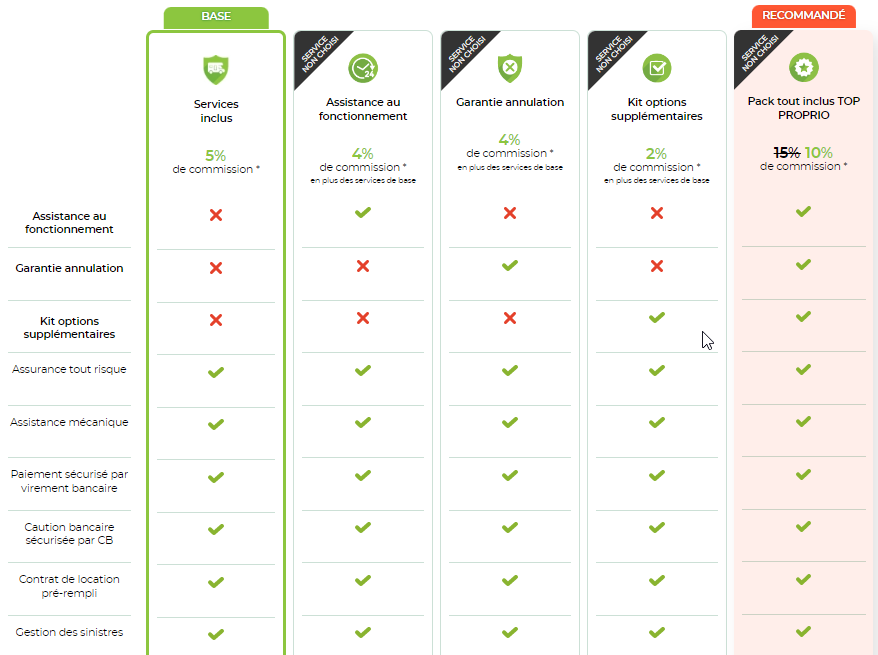
Task: Toggle the Service non choisi ribbon on Garantie annulation
Action: click(x=463, y=53)
